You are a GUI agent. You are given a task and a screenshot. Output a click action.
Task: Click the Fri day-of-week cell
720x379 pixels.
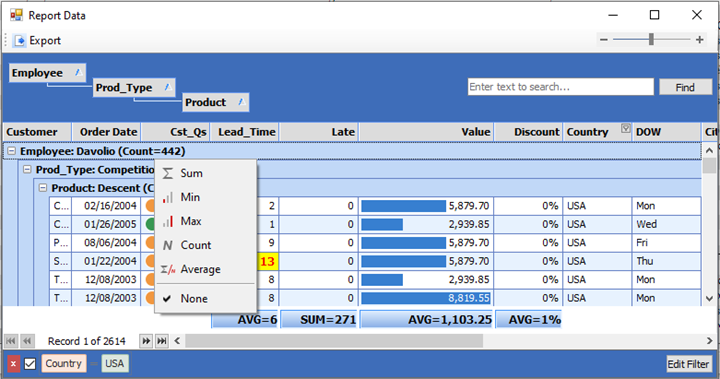tap(666, 243)
